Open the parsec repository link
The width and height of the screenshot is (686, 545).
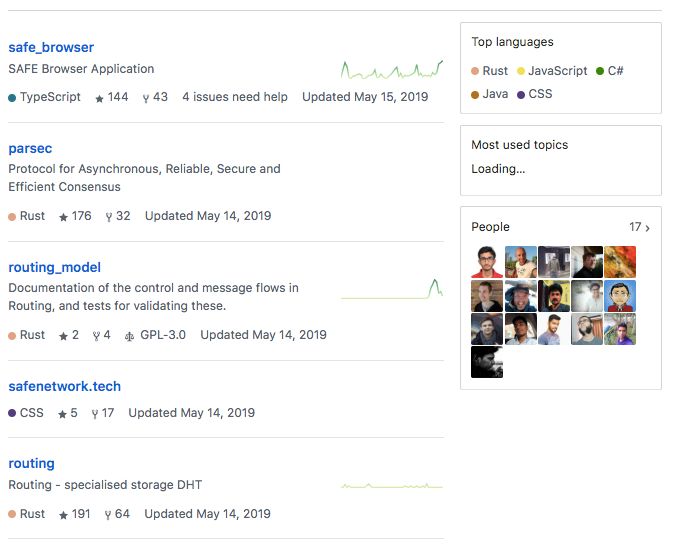pos(30,148)
